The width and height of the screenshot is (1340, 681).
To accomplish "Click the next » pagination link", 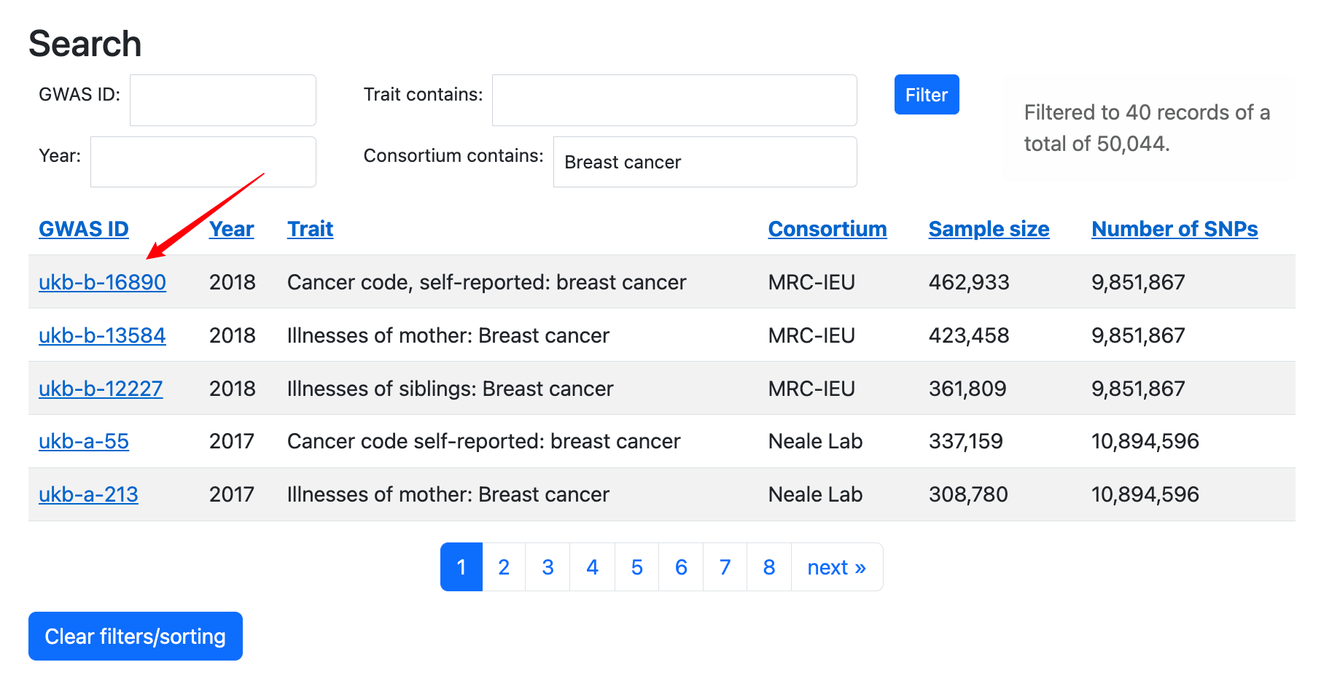I will 836,567.
